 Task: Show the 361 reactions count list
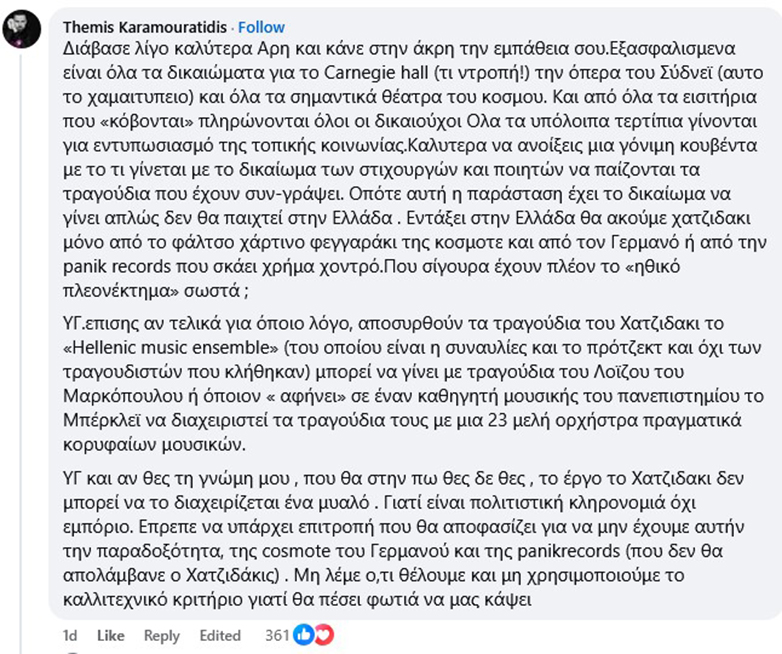coord(276,635)
